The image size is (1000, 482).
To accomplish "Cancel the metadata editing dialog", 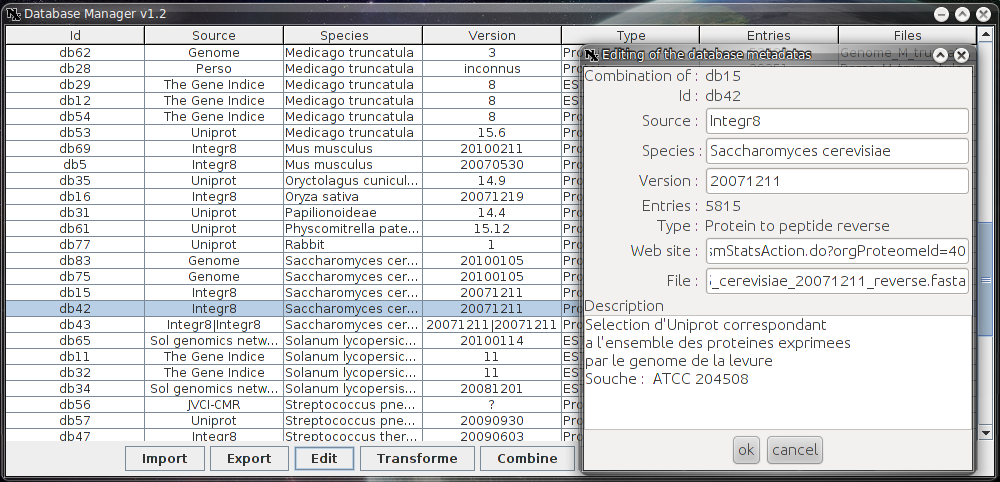I will click(x=794, y=450).
